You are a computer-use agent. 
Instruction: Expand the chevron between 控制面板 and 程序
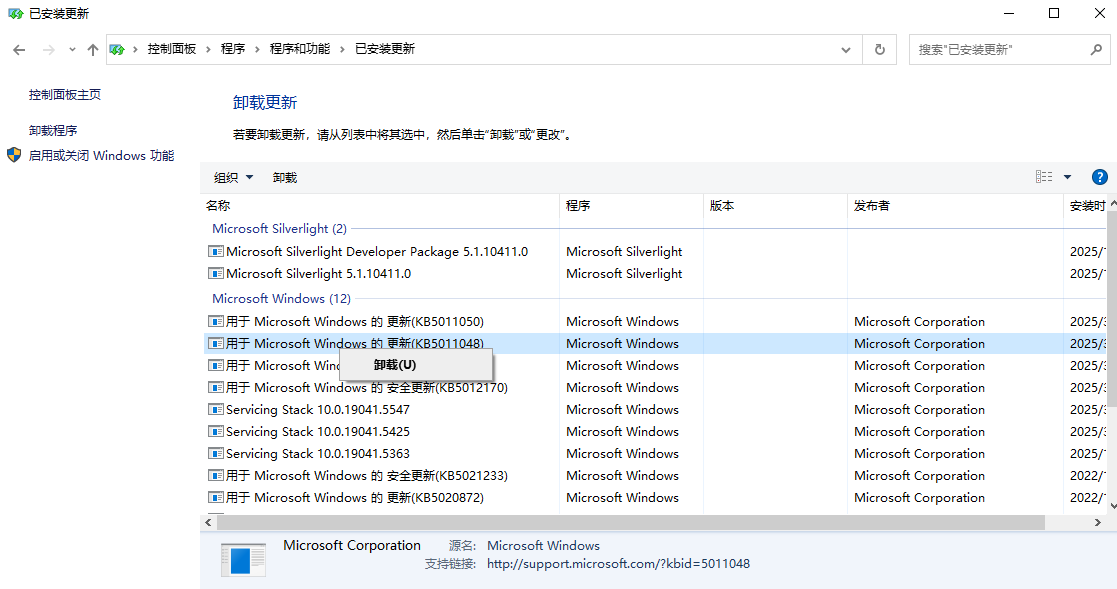click(x=209, y=49)
